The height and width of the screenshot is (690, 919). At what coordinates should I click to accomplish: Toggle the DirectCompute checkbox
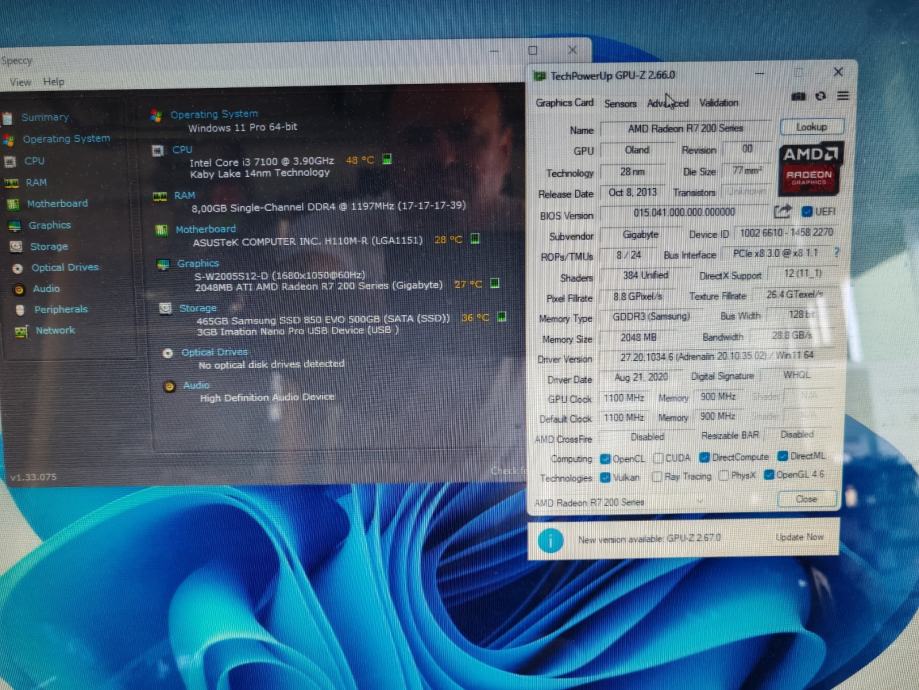point(704,457)
